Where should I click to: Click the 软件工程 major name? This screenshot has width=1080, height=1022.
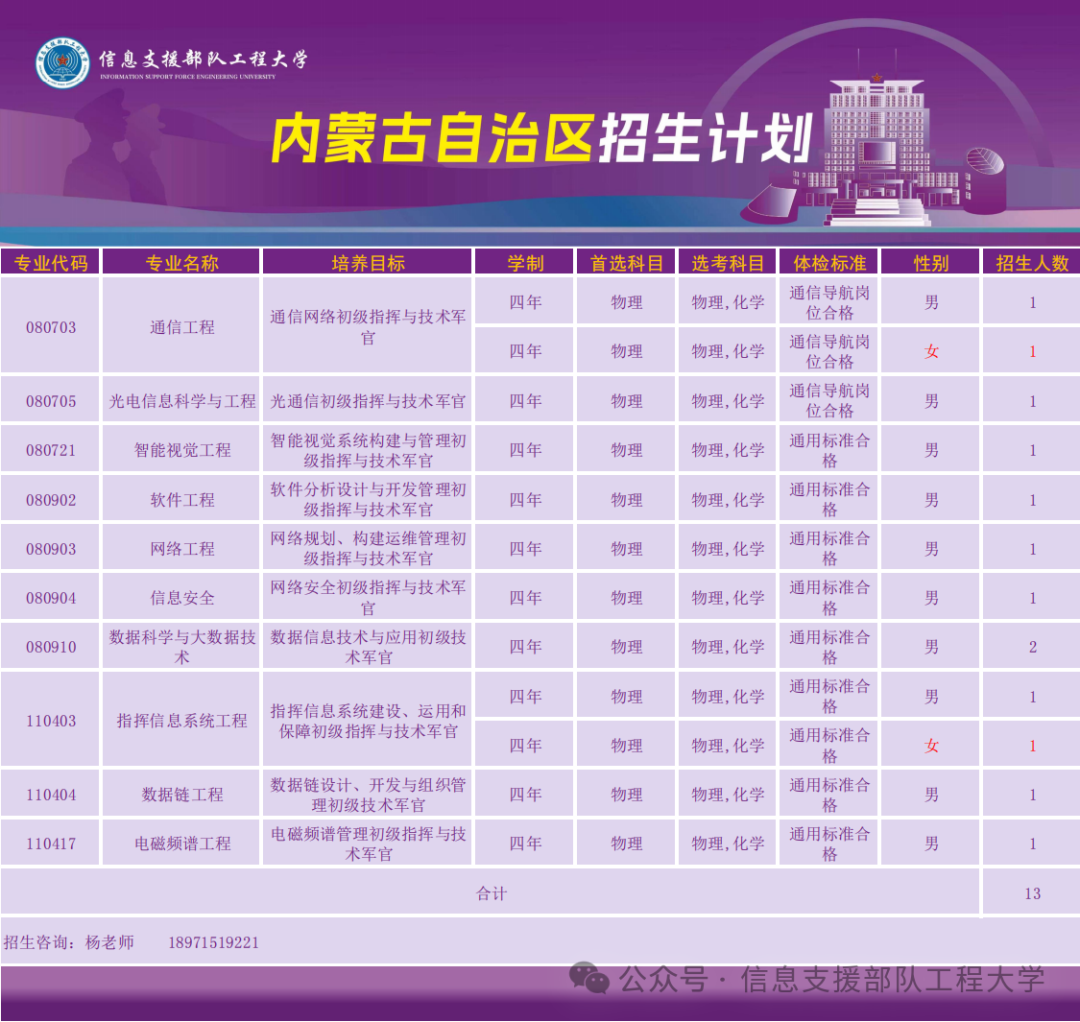pyautogui.click(x=182, y=500)
